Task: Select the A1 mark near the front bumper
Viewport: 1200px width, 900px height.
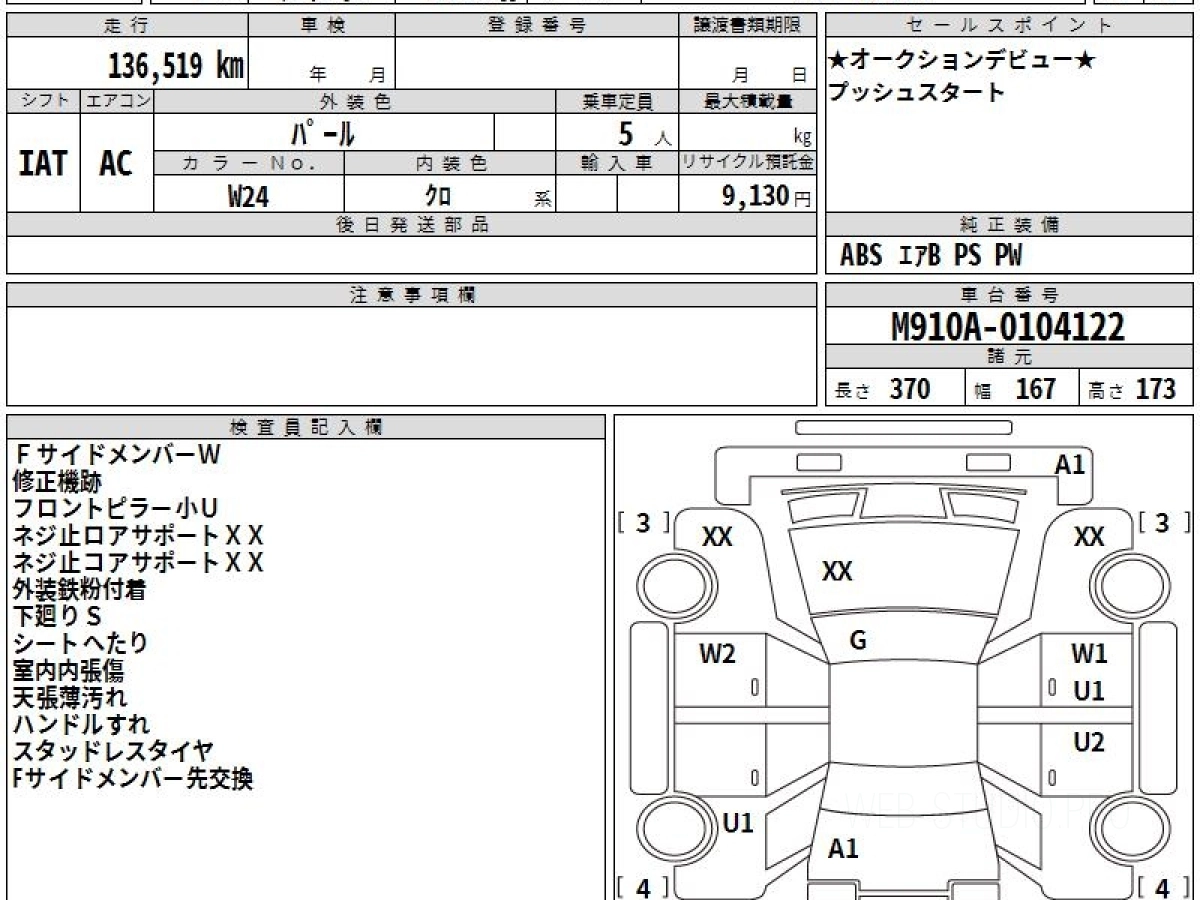Action: [1070, 464]
